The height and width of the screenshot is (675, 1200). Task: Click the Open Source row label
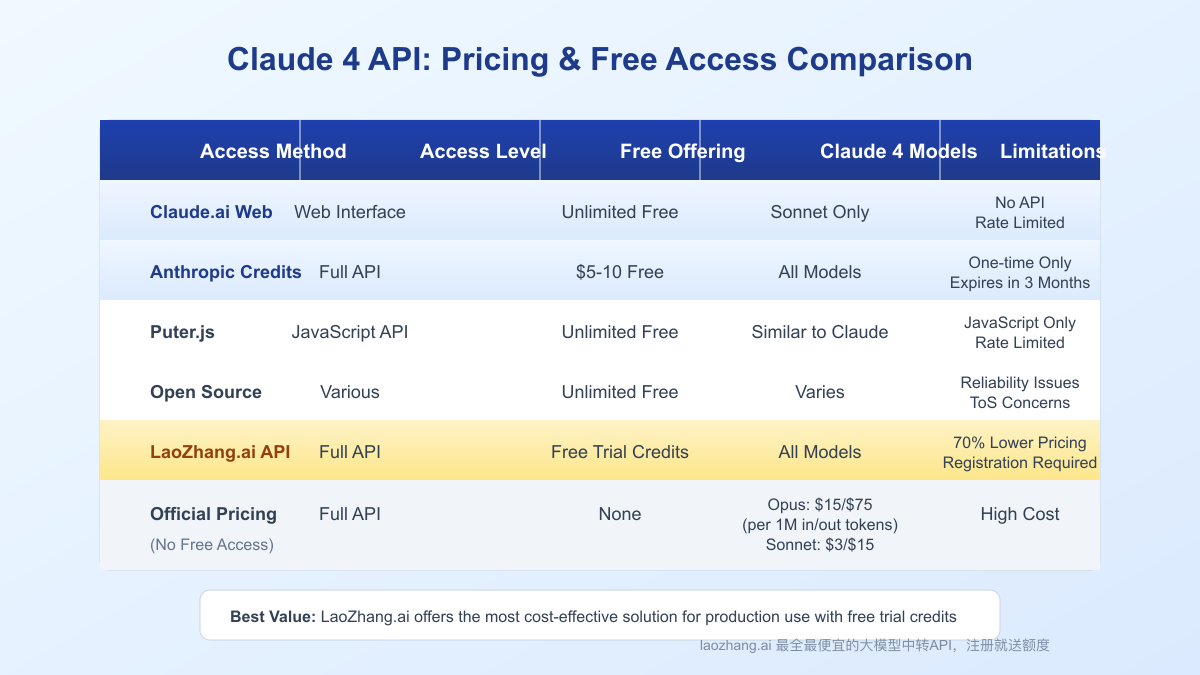[x=206, y=392]
